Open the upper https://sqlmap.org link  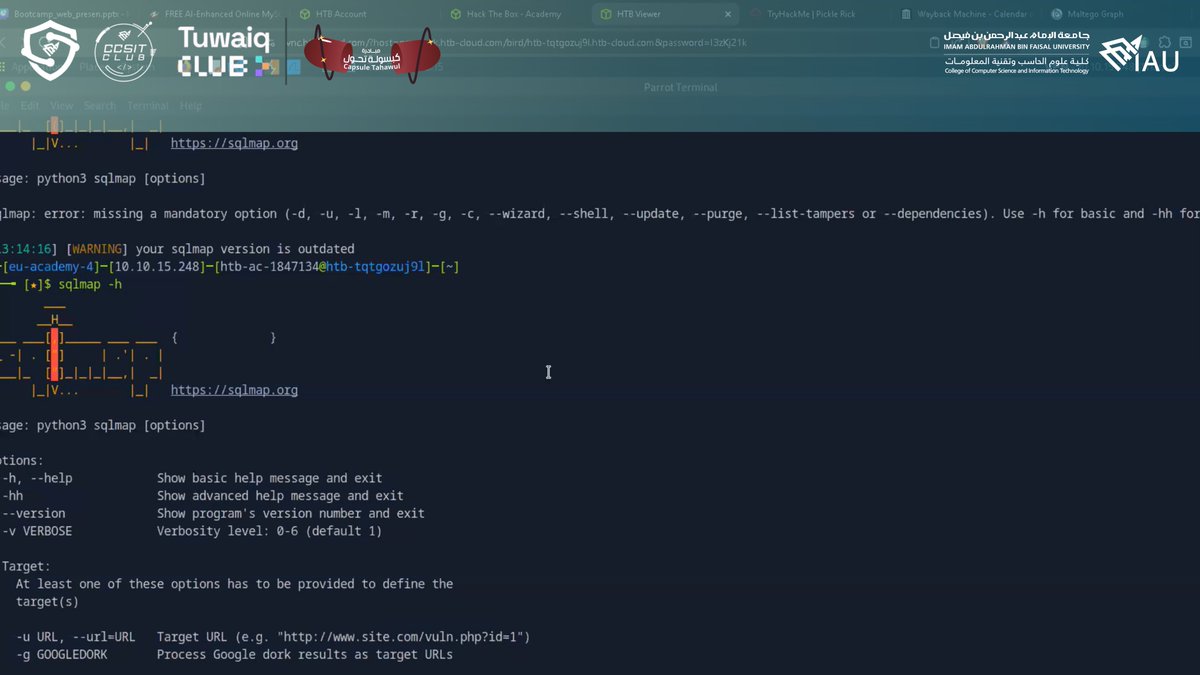(x=234, y=142)
